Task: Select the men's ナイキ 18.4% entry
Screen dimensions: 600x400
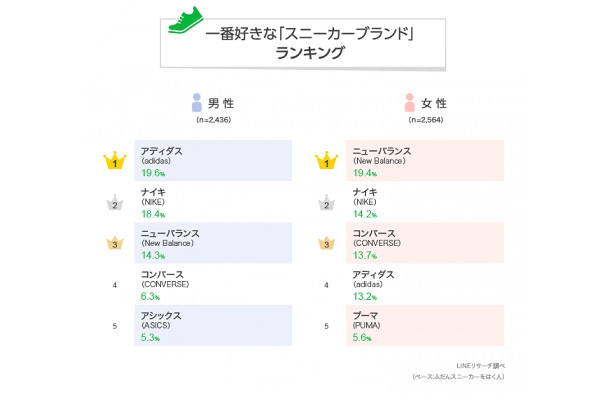Action: click(212, 202)
